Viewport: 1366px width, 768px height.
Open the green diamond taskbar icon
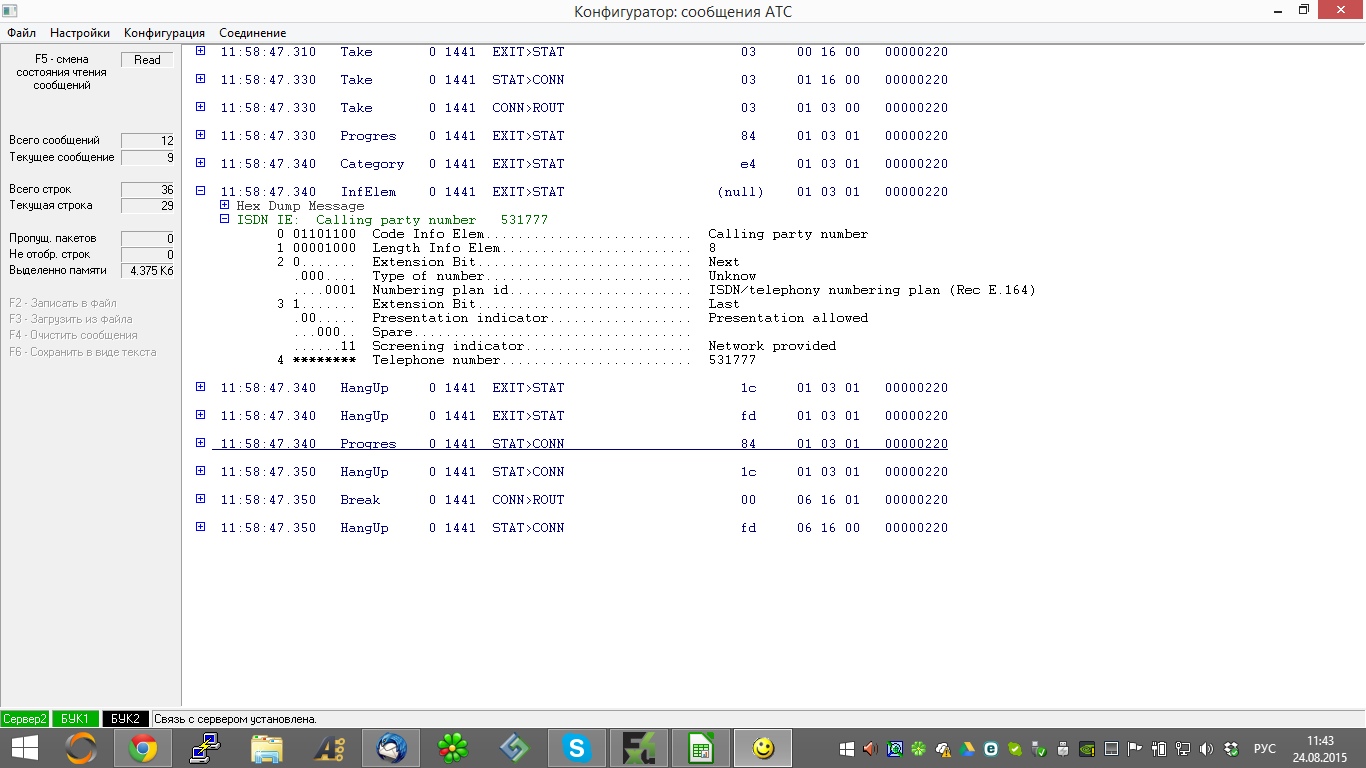pos(515,747)
